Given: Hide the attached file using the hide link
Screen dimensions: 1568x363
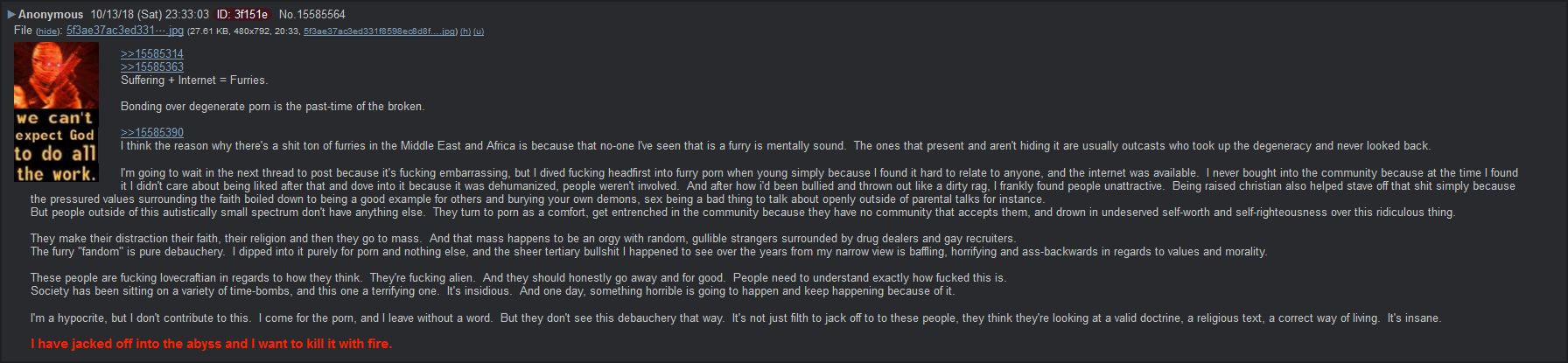Looking at the screenshot, I should (x=47, y=31).
